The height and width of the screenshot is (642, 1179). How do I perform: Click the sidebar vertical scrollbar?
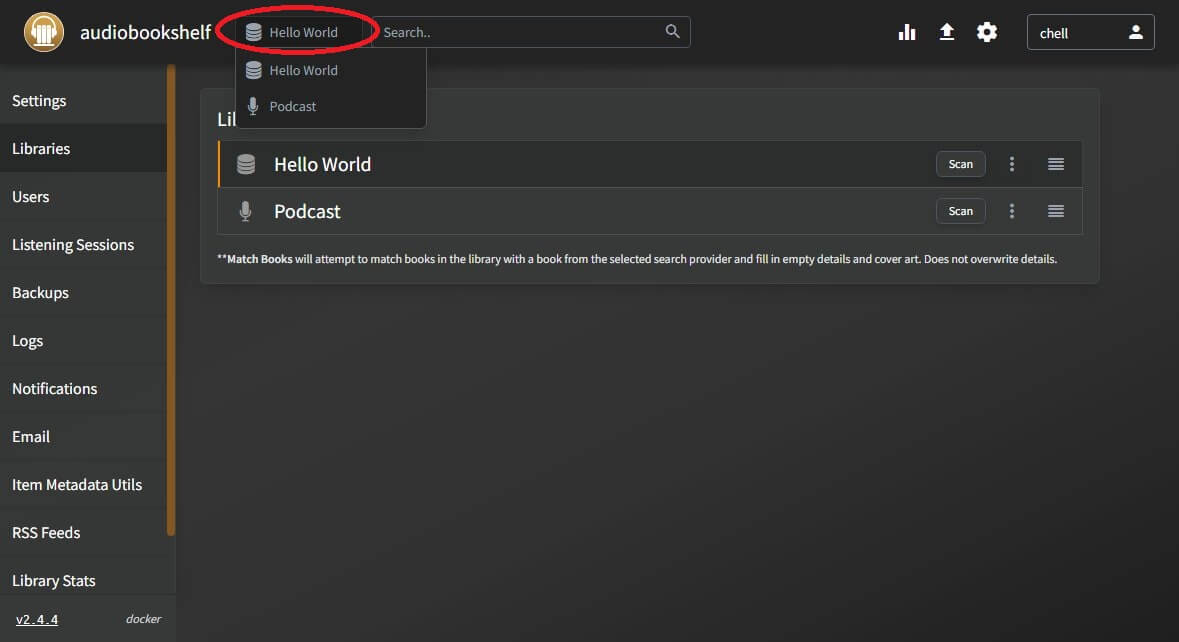coord(171,301)
